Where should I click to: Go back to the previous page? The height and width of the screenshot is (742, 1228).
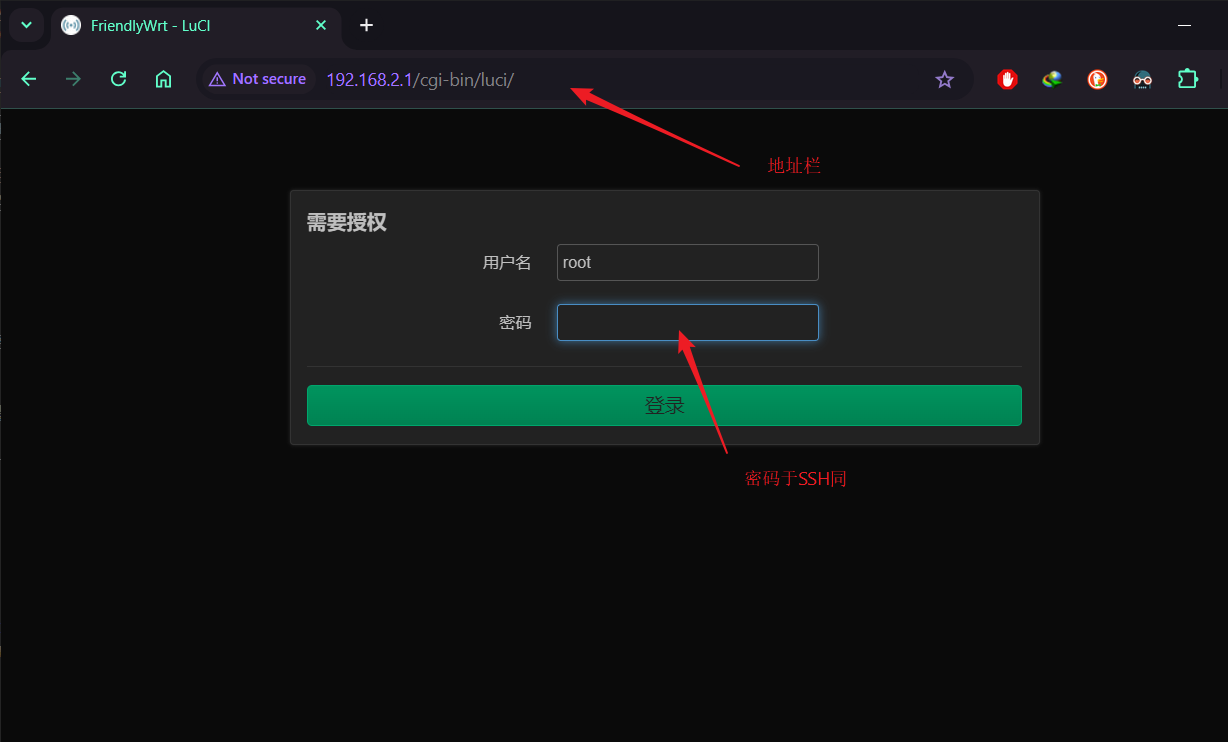coord(28,79)
